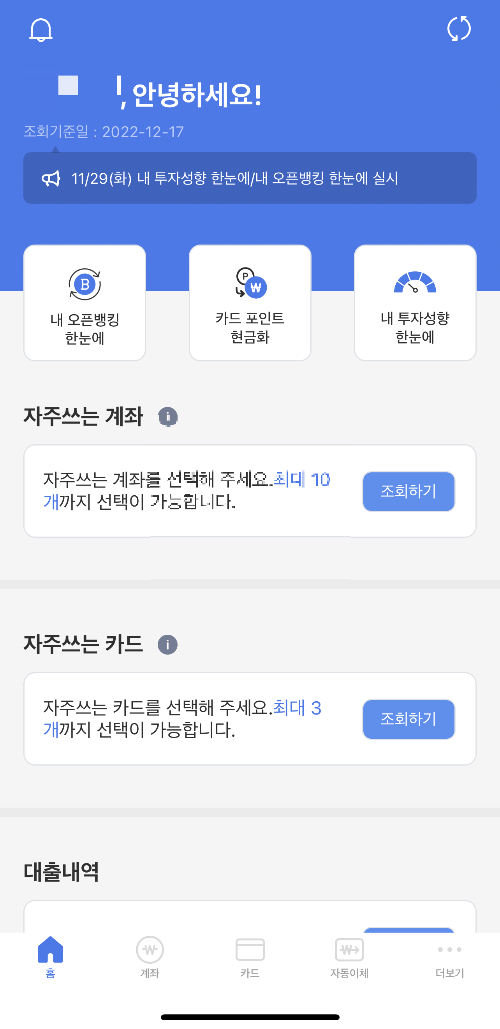Tap the 조회기준일 2022-12-17 text
500x1029 pixels.
click(x=104, y=132)
